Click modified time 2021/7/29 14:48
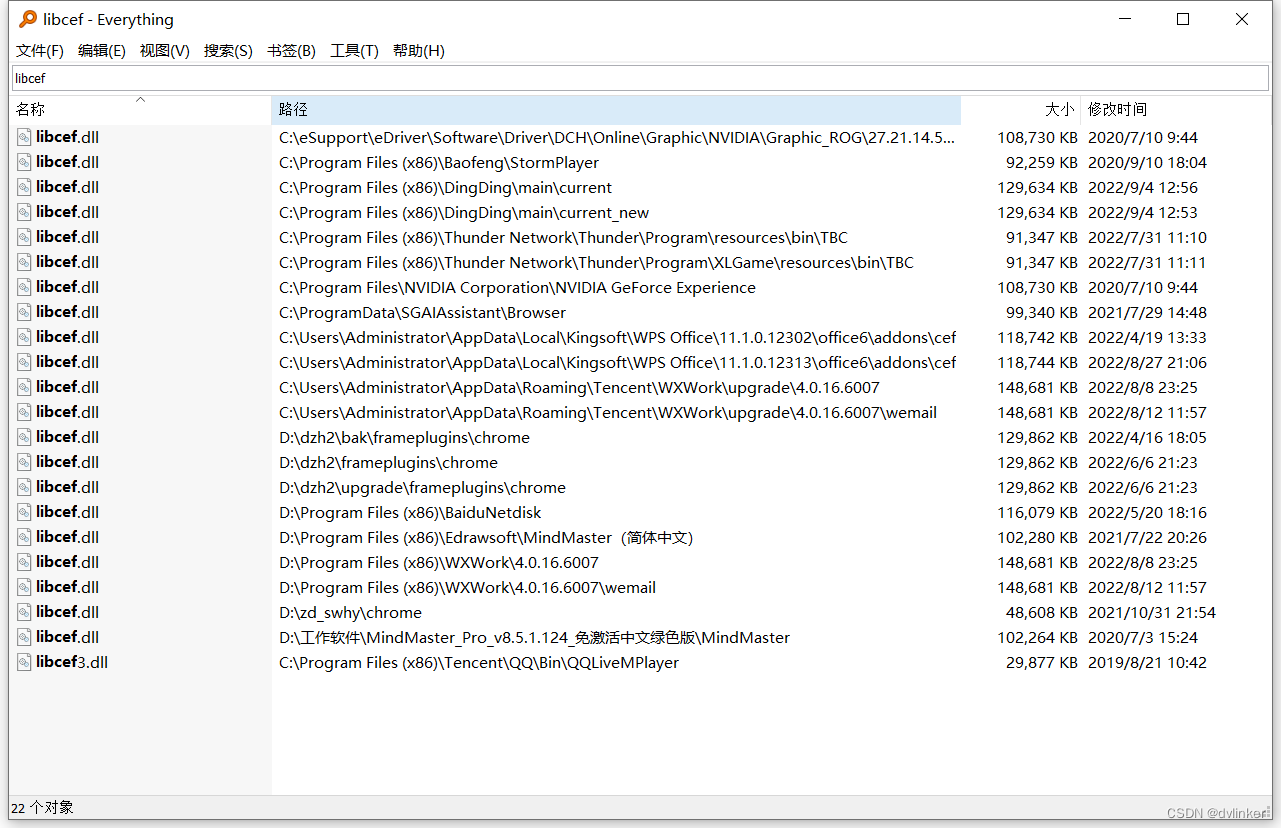This screenshot has width=1281, height=828. 1147,312
